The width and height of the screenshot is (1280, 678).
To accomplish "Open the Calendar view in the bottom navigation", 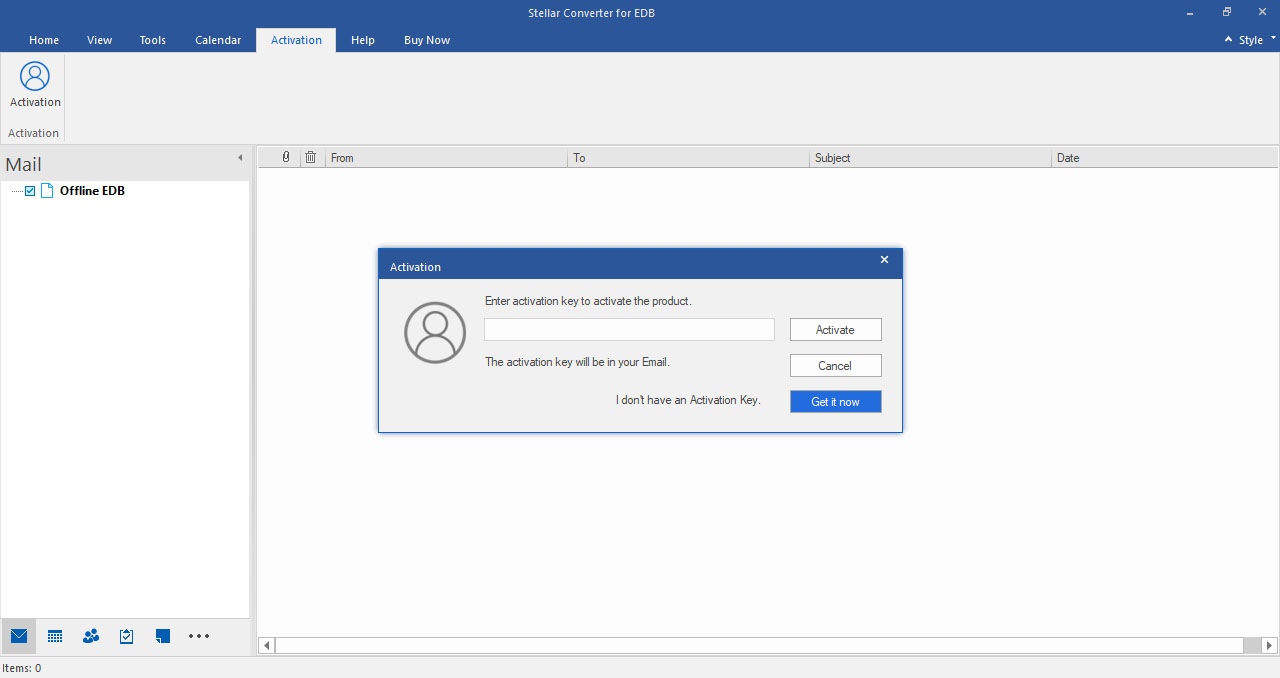I will (55, 636).
